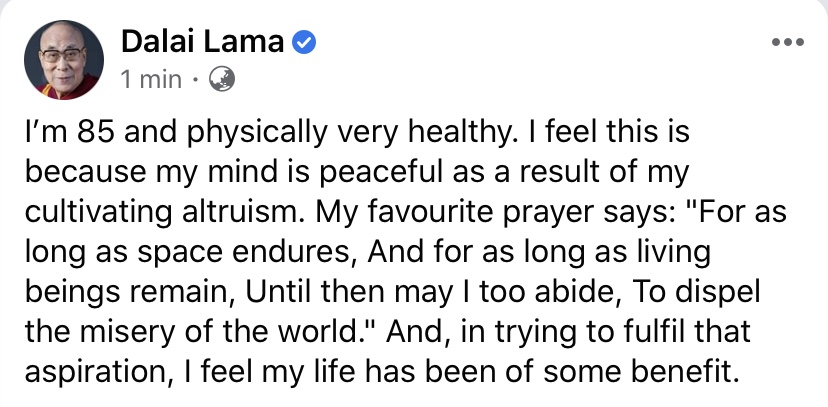This screenshot has height=407, width=828.
Task: Click the "1 min" post timestamp
Action: (151, 79)
